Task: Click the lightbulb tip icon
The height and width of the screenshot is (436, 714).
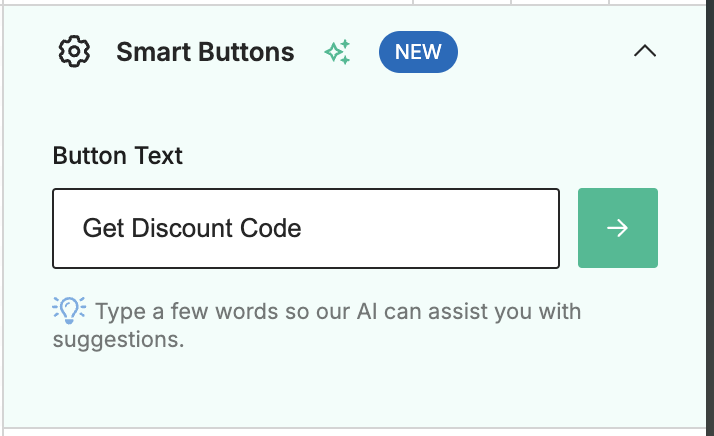Action: (x=69, y=310)
